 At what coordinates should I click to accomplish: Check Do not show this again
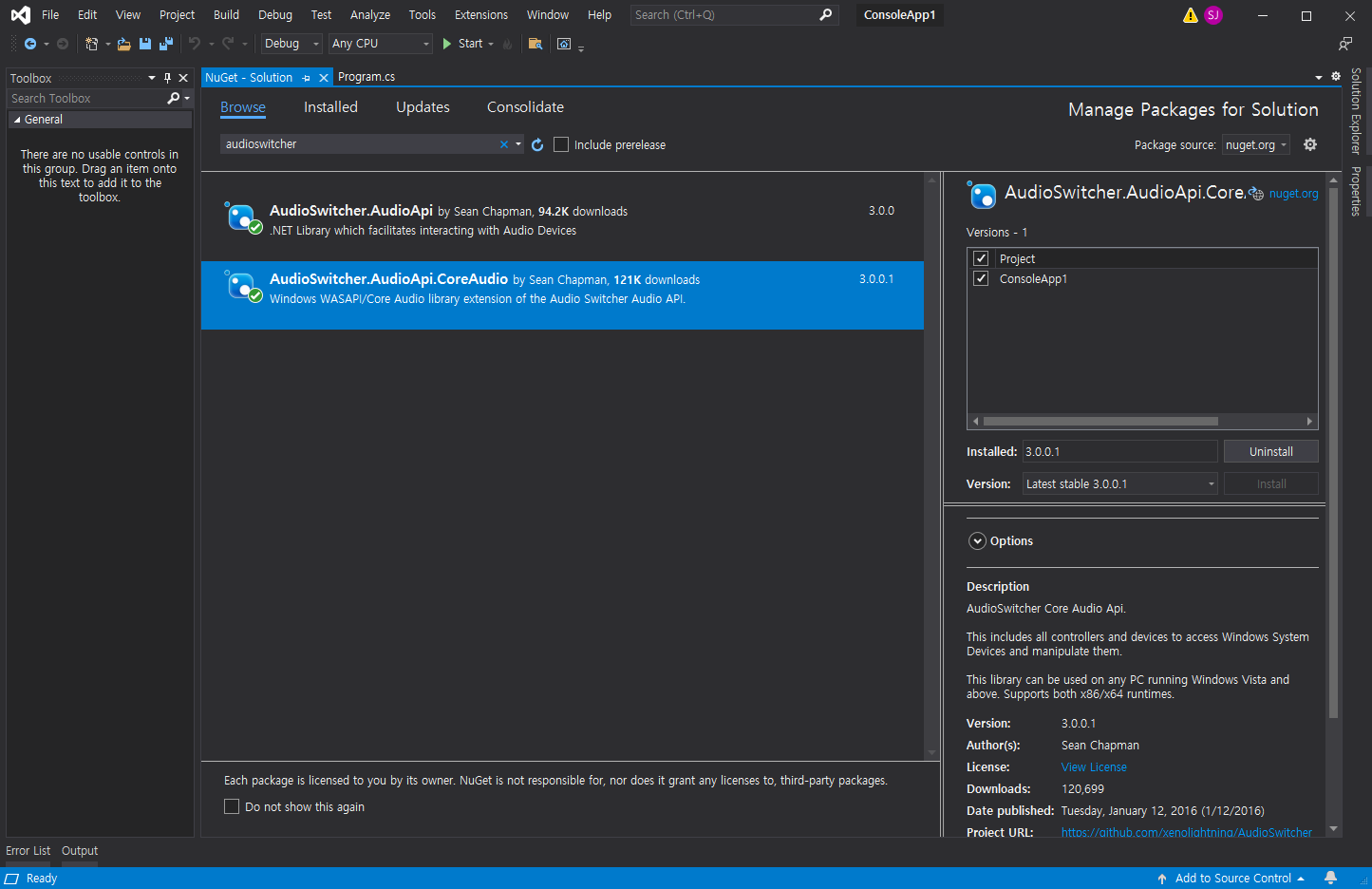[x=232, y=806]
